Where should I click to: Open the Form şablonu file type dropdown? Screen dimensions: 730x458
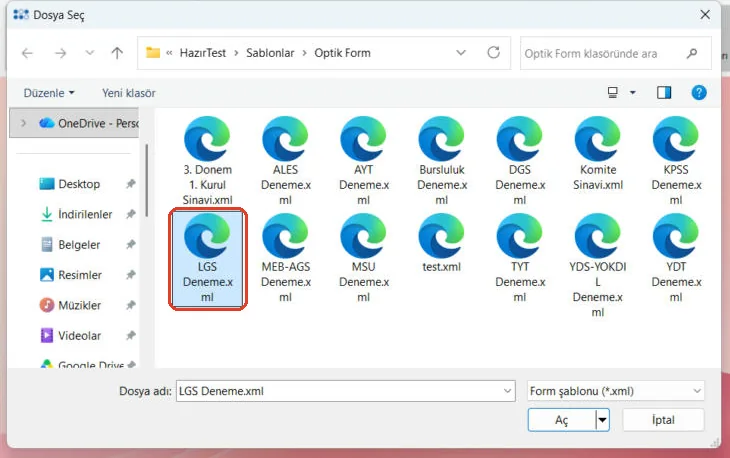coord(615,391)
